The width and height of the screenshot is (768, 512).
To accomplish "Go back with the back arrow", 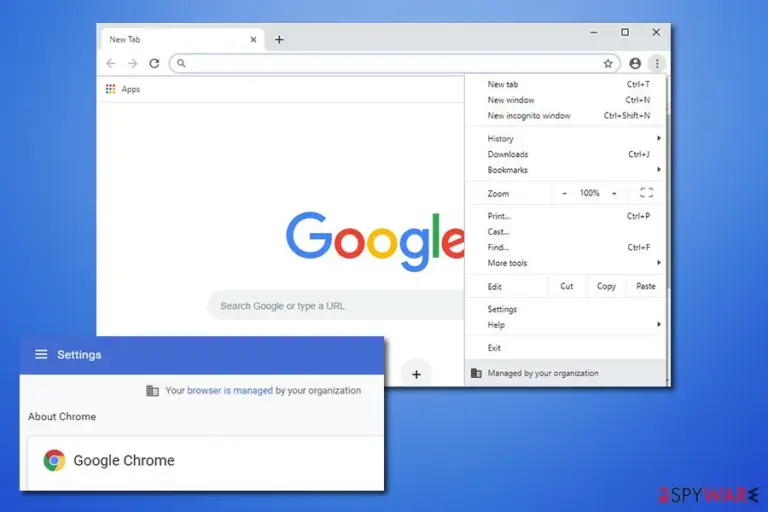I will [111, 63].
